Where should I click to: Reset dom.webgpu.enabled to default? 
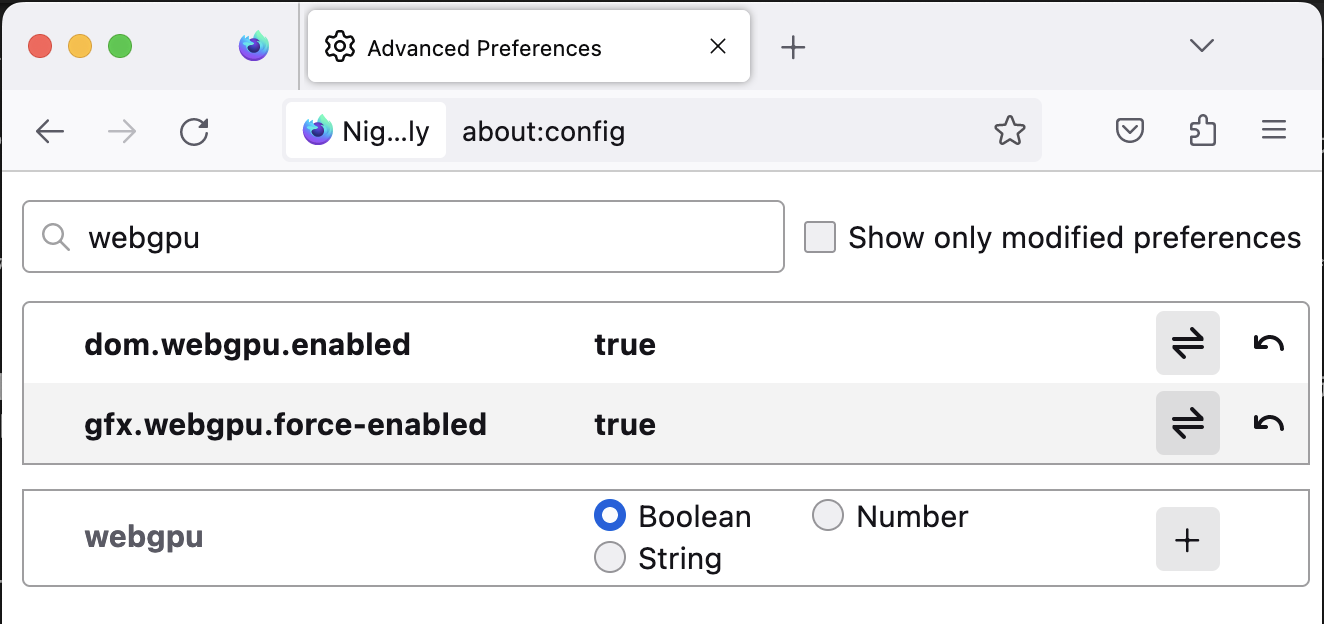pyautogui.click(x=1269, y=343)
